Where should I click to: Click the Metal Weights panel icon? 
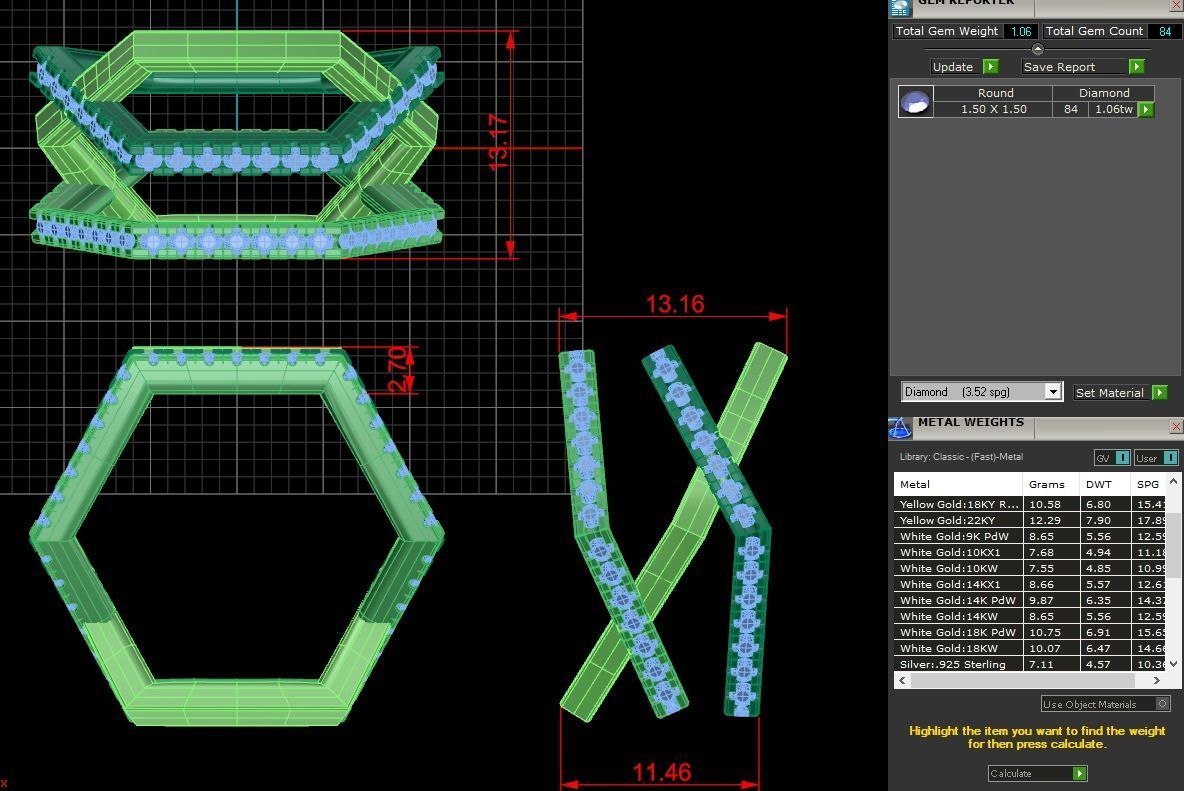point(899,428)
